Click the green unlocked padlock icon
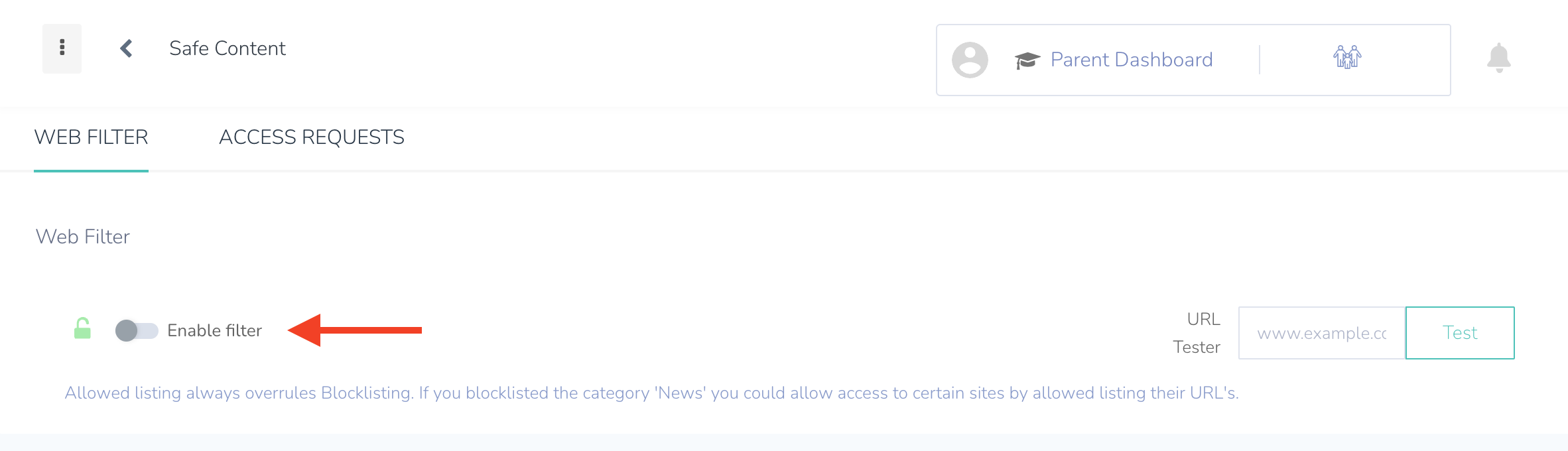 pos(82,329)
